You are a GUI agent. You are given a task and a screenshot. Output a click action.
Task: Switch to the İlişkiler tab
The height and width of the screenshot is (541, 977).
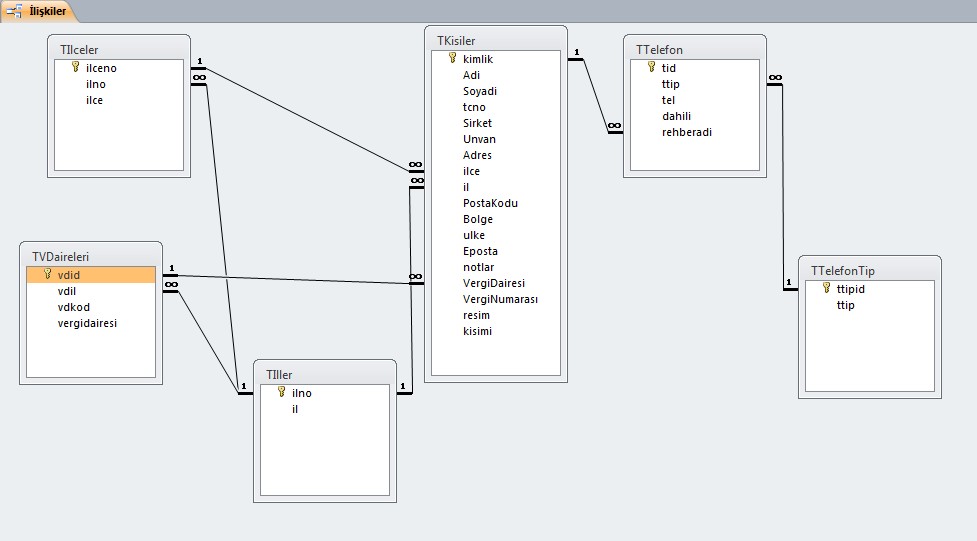click(x=38, y=11)
